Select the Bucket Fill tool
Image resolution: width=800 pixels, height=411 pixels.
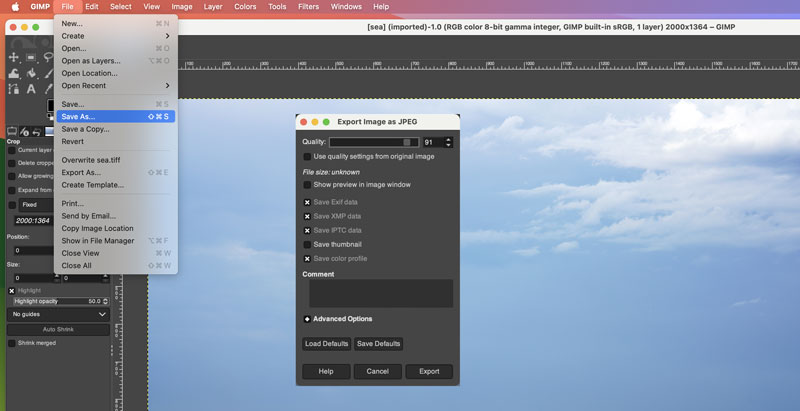pos(30,74)
